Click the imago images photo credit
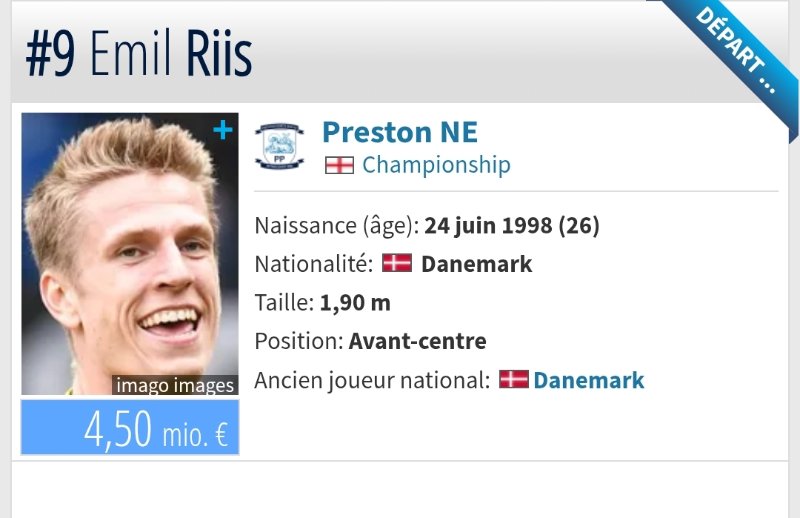 [174, 385]
